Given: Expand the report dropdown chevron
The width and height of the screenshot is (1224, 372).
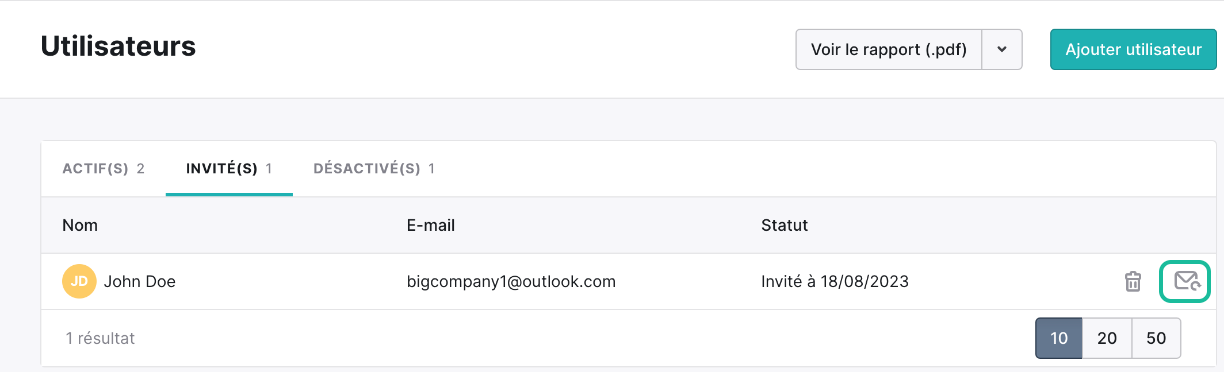Looking at the screenshot, I should click(x=1002, y=49).
